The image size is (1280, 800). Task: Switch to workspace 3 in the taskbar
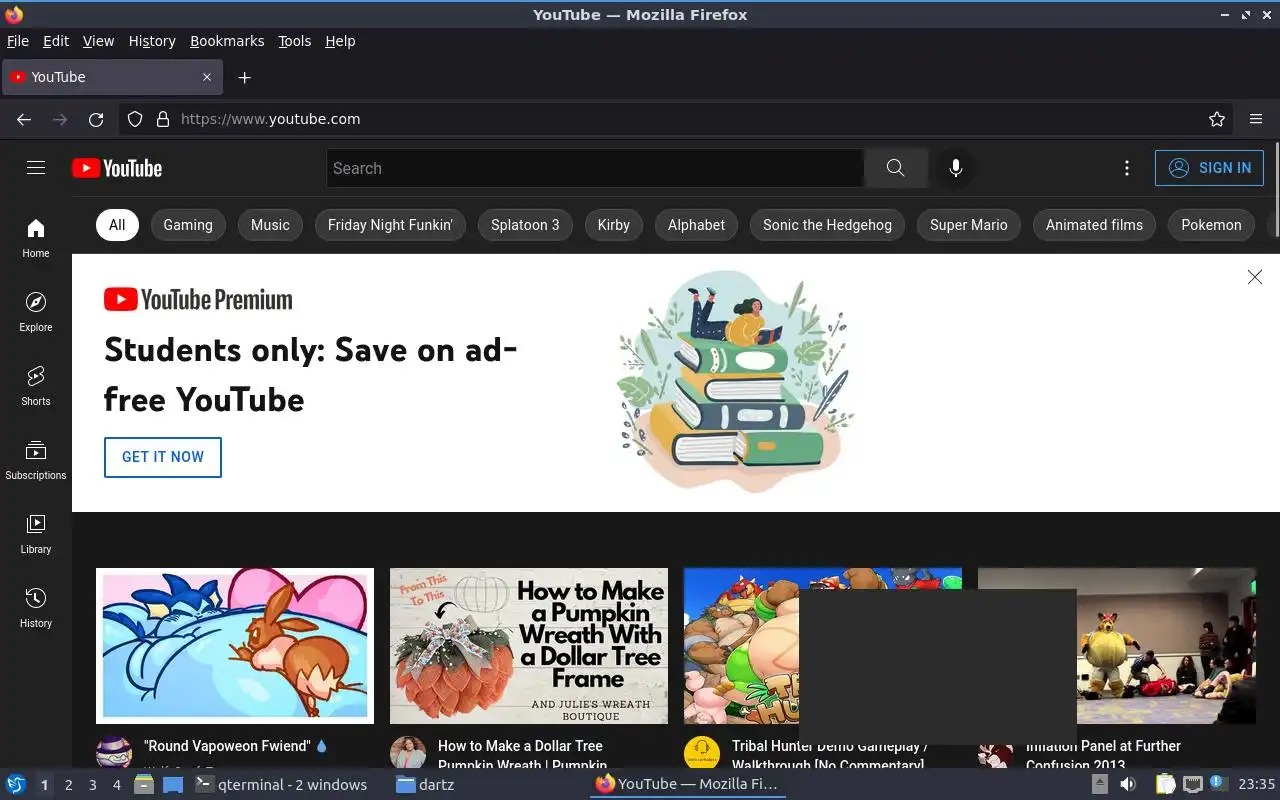point(92,785)
